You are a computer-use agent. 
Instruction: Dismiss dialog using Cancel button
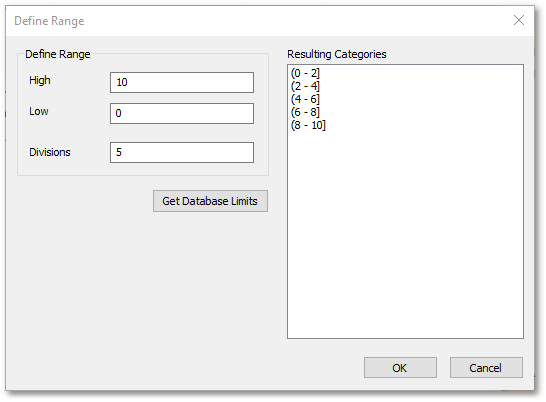click(x=486, y=368)
